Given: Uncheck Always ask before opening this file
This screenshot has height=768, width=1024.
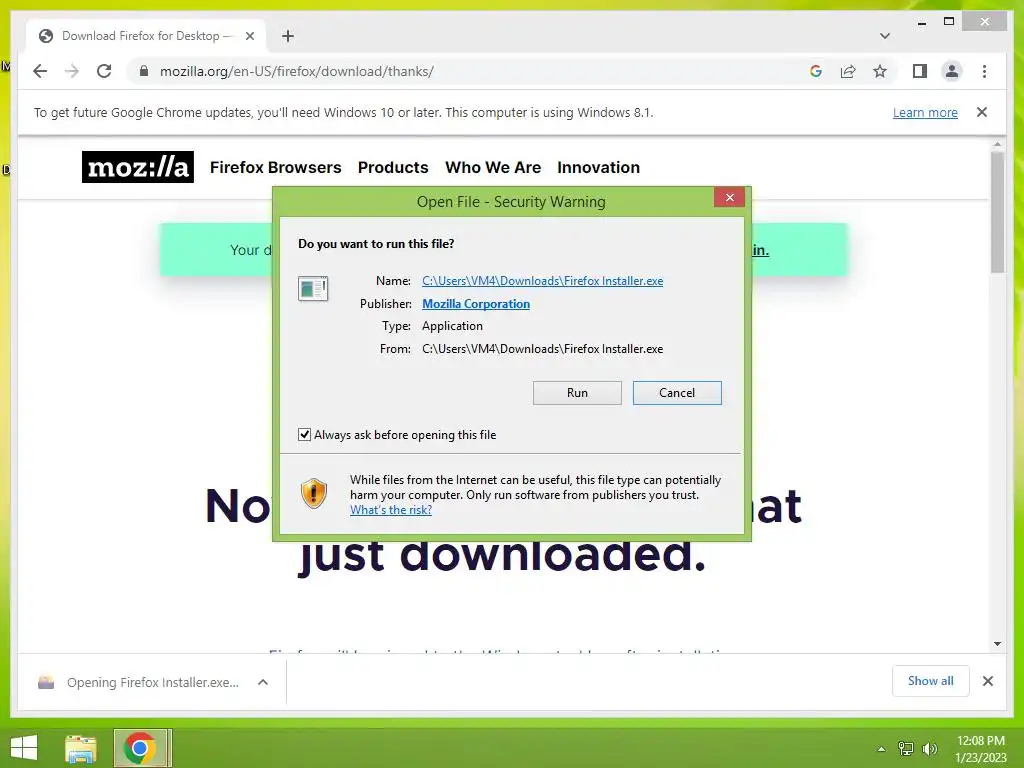Looking at the screenshot, I should tap(304, 435).
